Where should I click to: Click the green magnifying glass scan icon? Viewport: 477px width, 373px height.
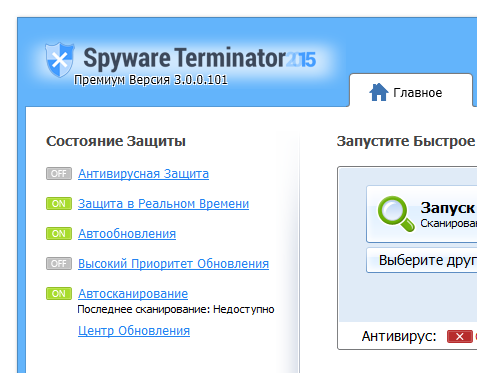click(x=396, y=213)
